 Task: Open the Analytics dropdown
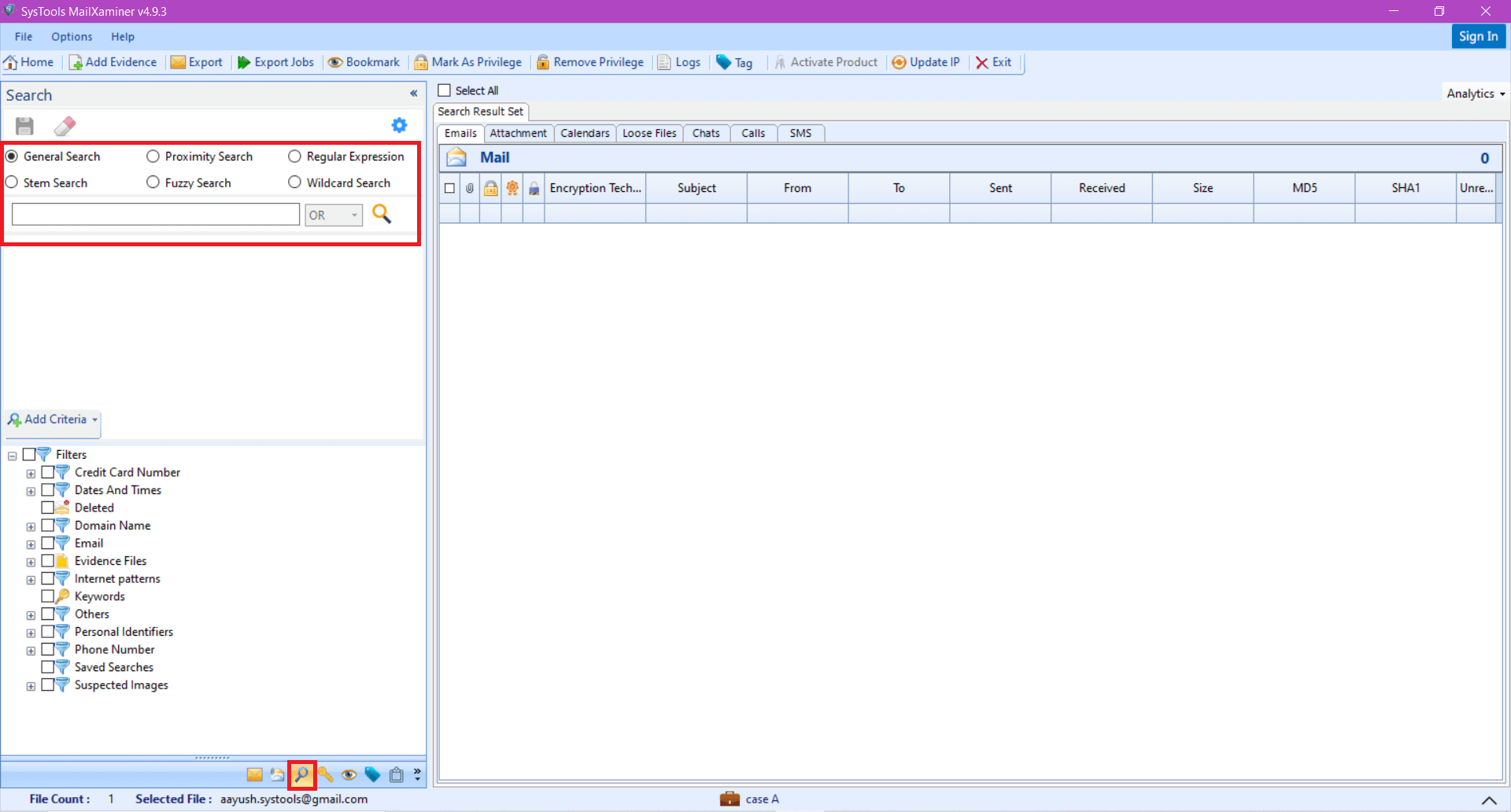coord(1476,94)
